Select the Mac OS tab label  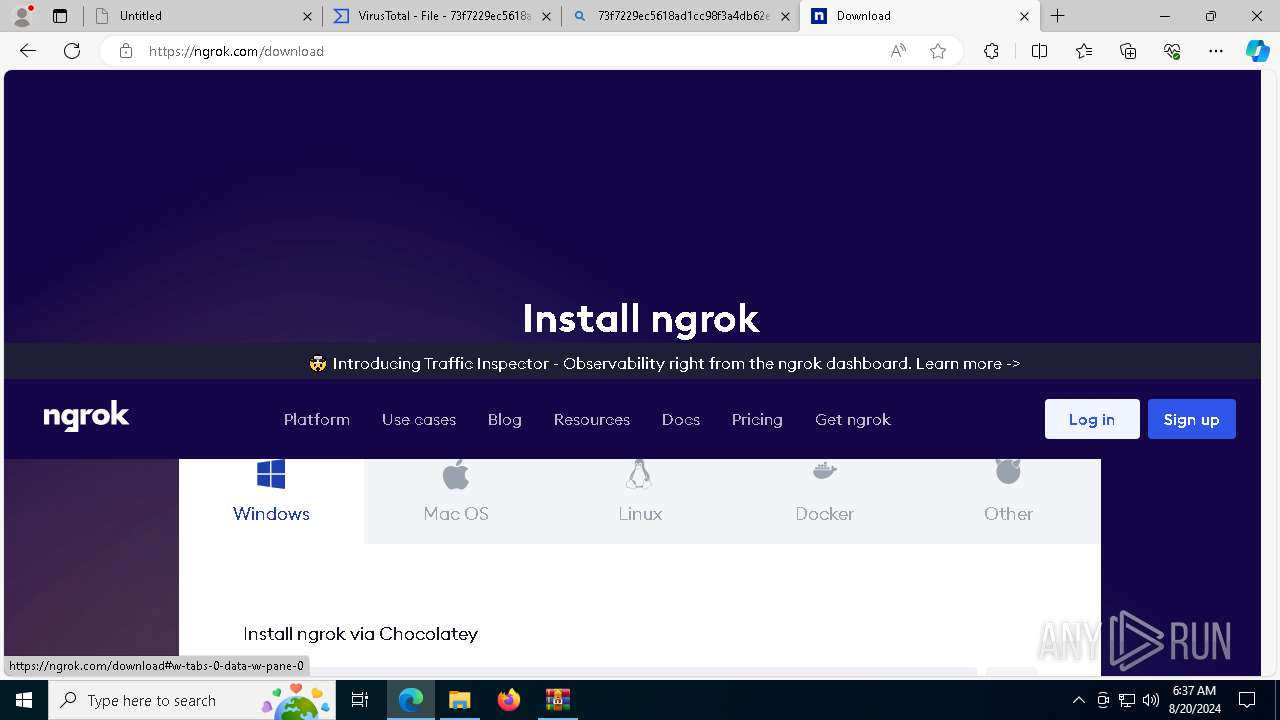pyautogui.click(x=456, y=513)
